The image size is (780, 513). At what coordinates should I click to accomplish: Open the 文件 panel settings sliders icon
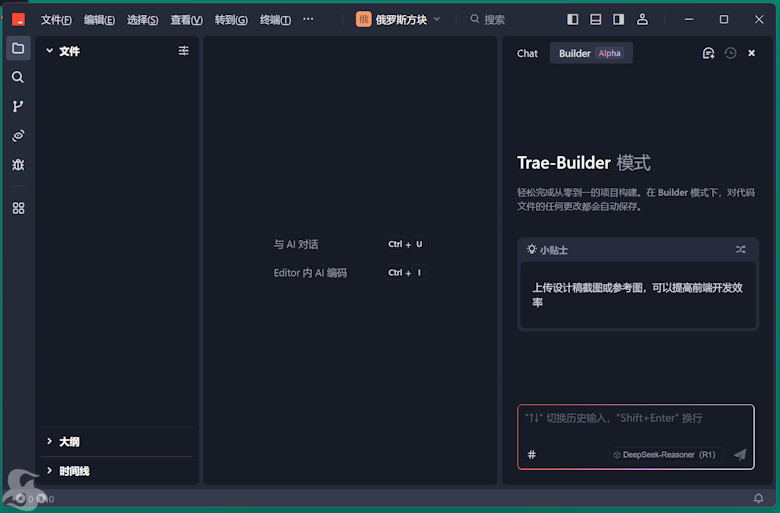click(184, 51)
